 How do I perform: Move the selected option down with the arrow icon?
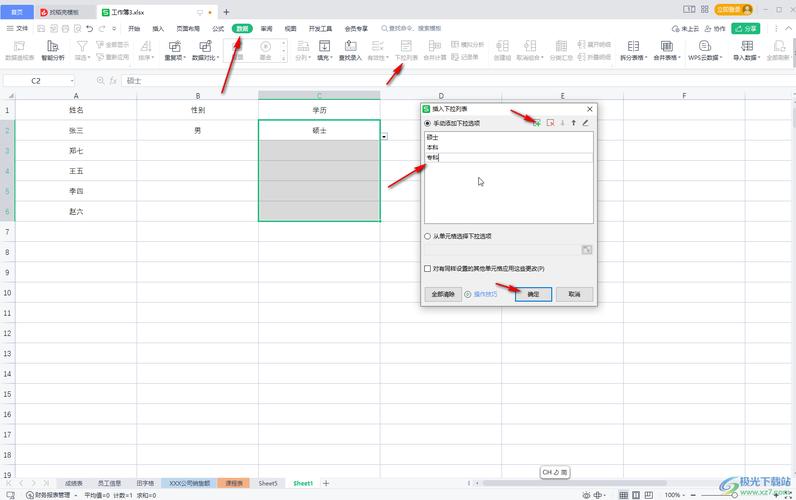[x=562, y=123]
